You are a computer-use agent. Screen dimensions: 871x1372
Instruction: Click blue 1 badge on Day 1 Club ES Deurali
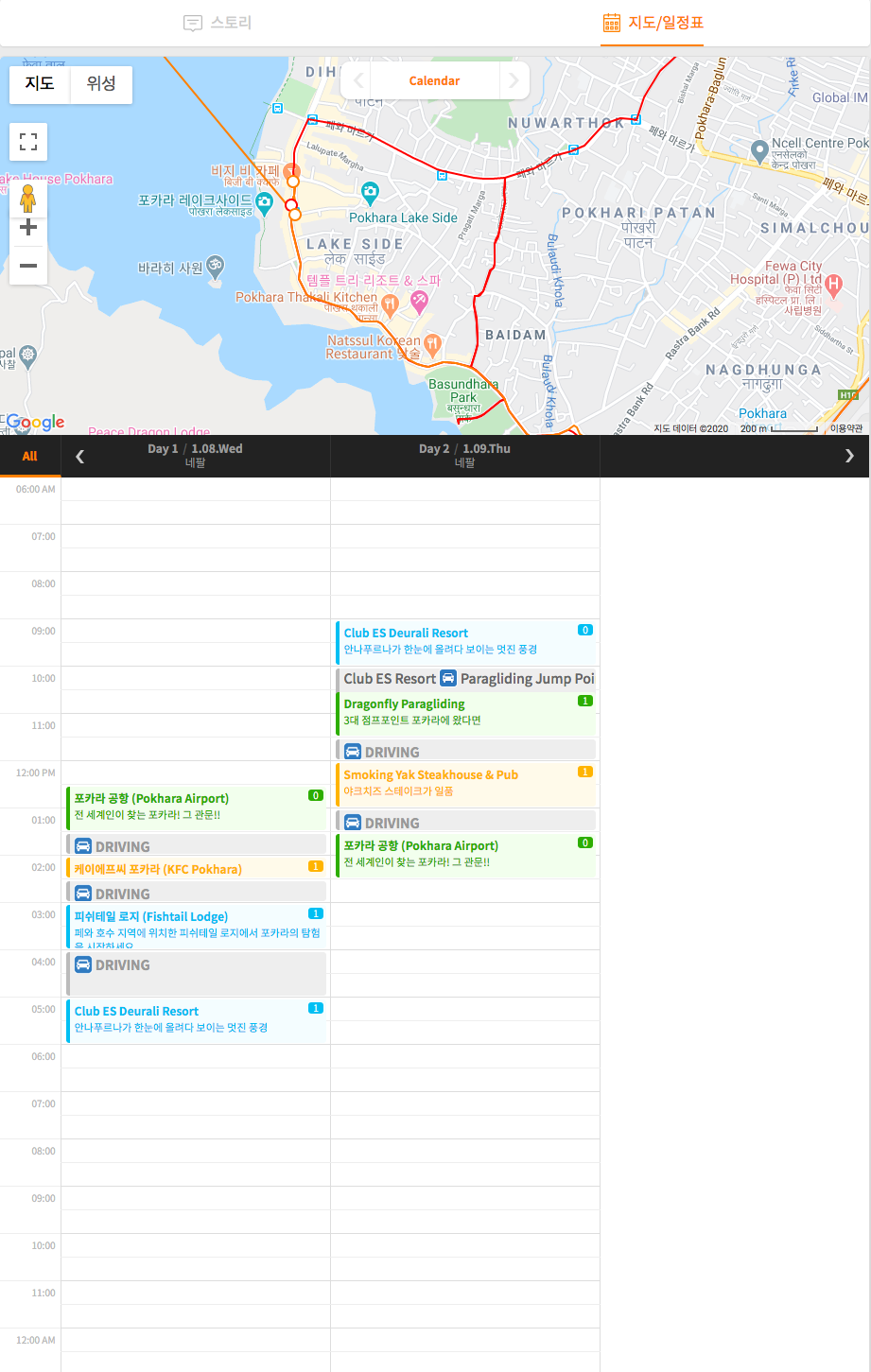[316, 1008]
